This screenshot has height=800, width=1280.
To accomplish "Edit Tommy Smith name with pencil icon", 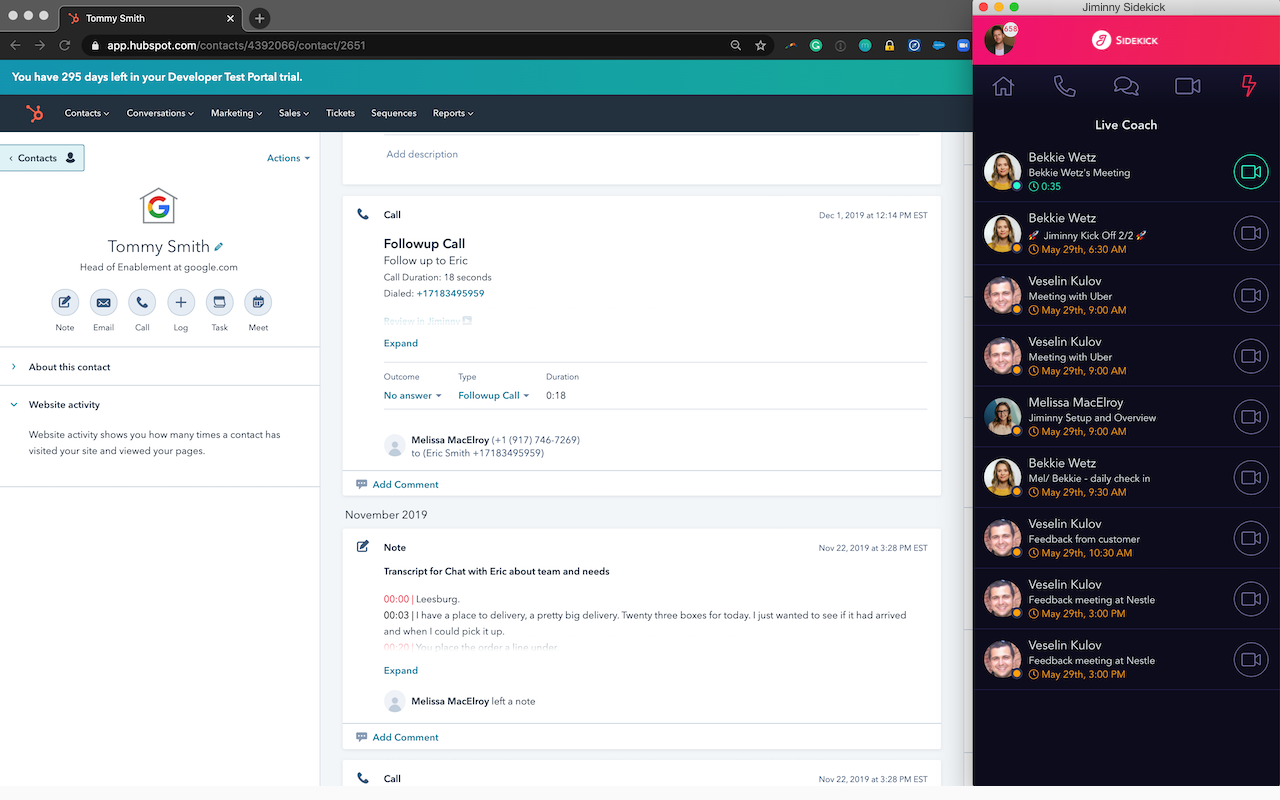I will pyautogui.click(x=219, y=247).
